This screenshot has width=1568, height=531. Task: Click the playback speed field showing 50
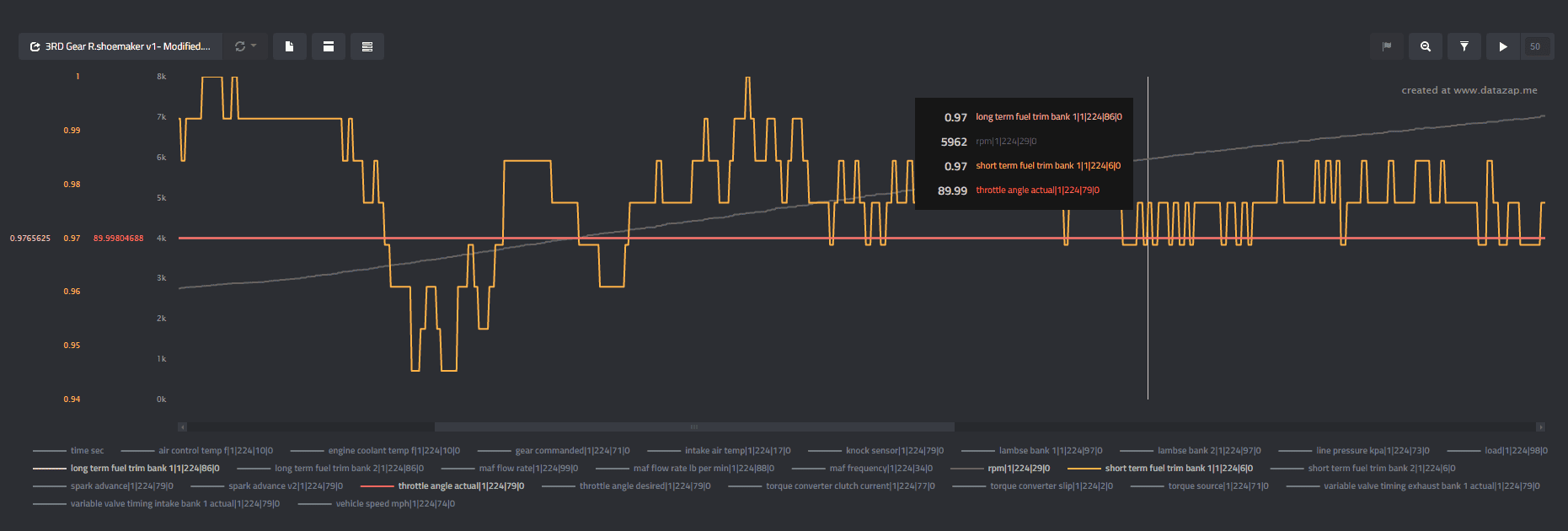click(1535, 46)
